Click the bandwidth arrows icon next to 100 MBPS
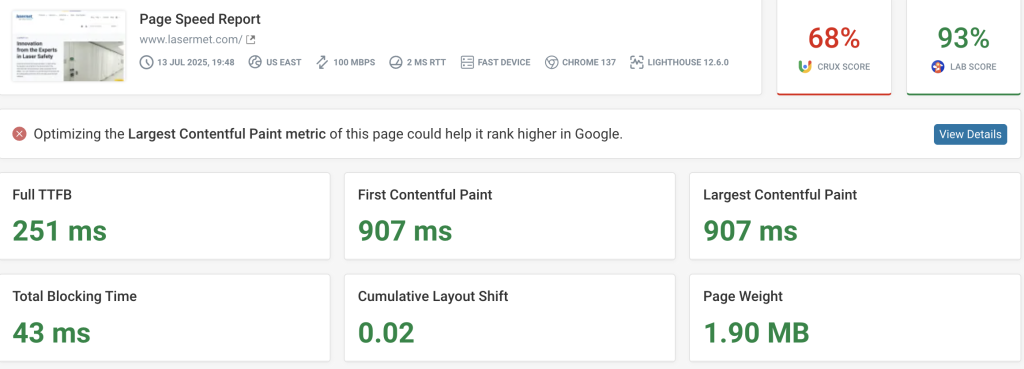The width and height of the screenshot is (1024, 369). tap(322, 63)
